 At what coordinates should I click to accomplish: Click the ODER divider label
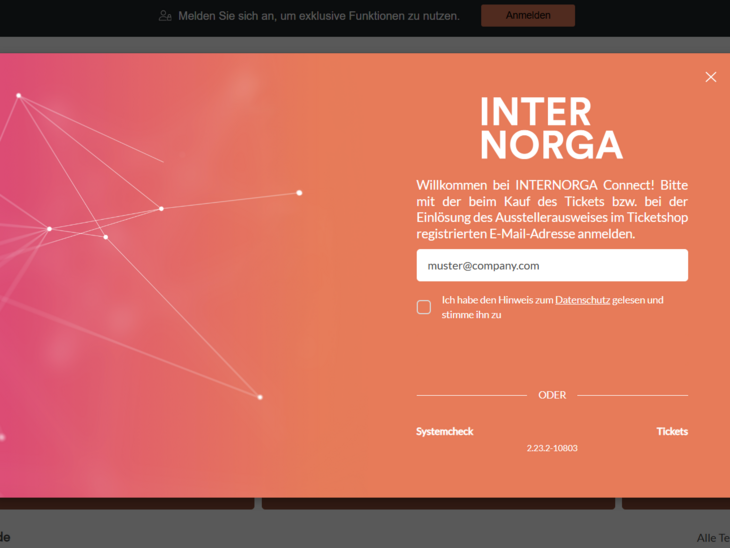552,395
